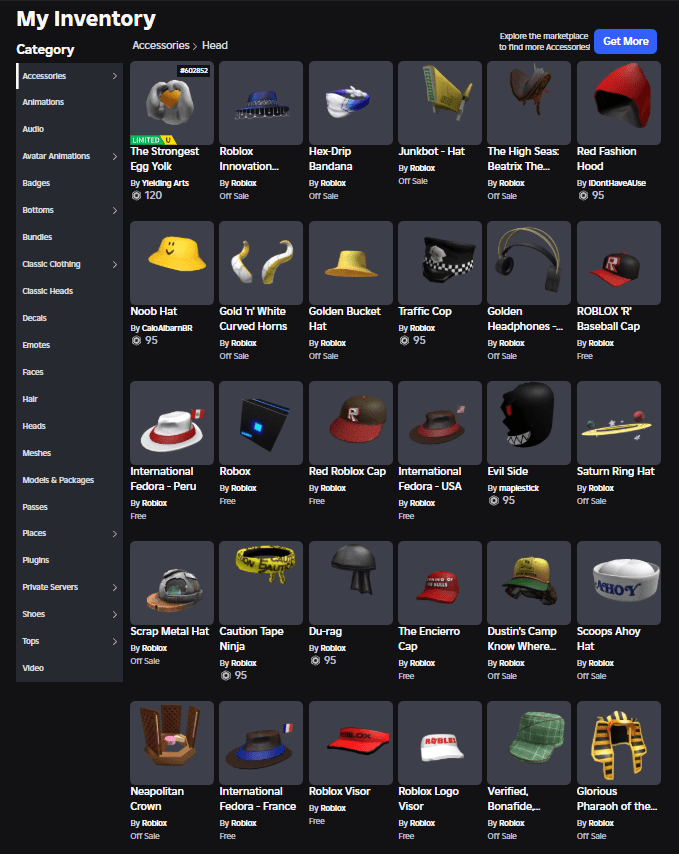This screenshot has width=679, height=854.
Task: Open the Accessories breadcrumb link
Action: point(161,45)
